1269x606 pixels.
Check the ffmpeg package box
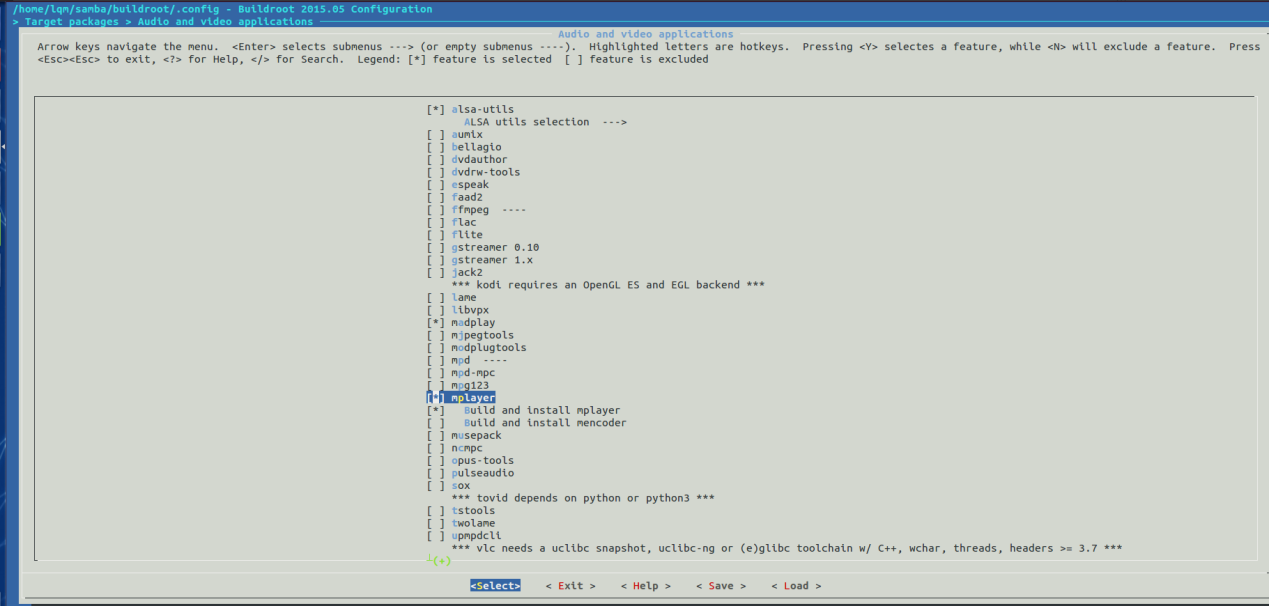pos(435,210)
